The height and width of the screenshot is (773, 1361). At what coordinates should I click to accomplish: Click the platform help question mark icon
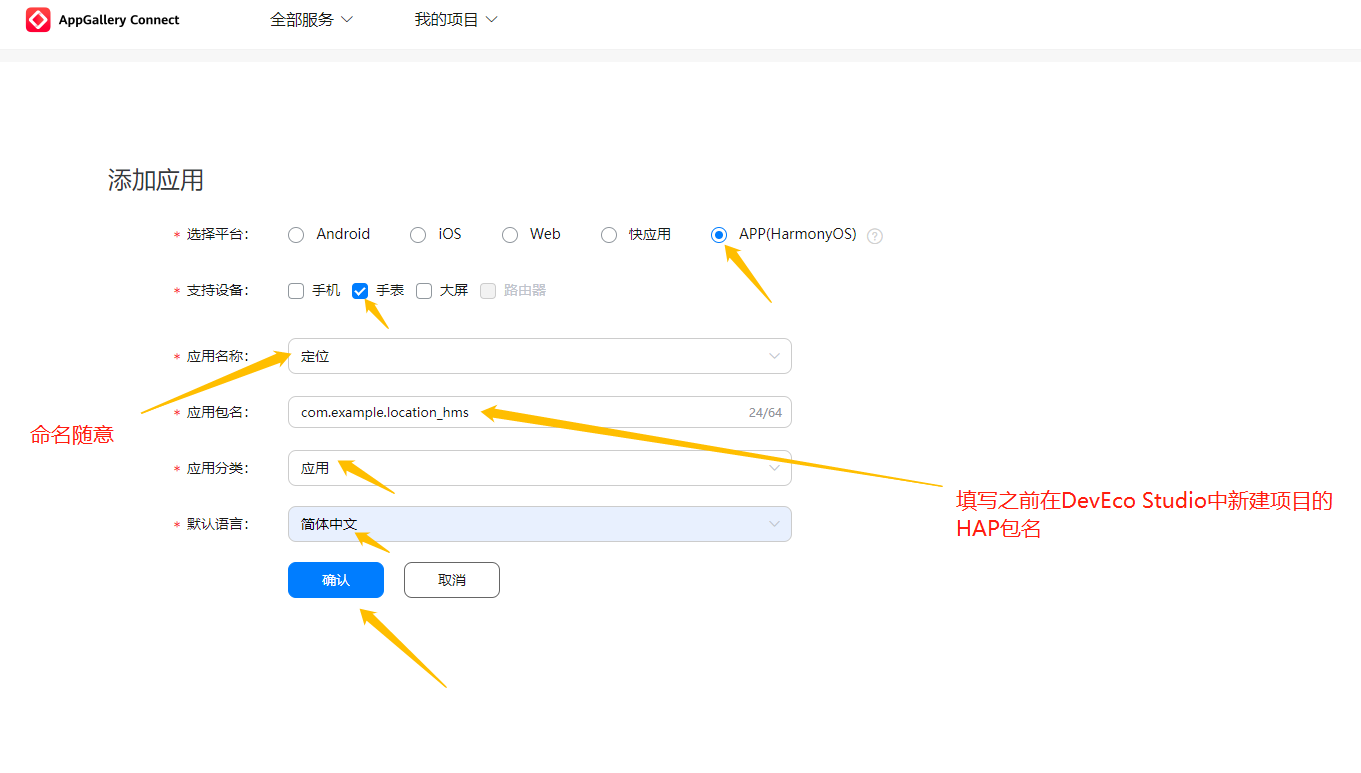pyautogui.click(x=875, y=236)
